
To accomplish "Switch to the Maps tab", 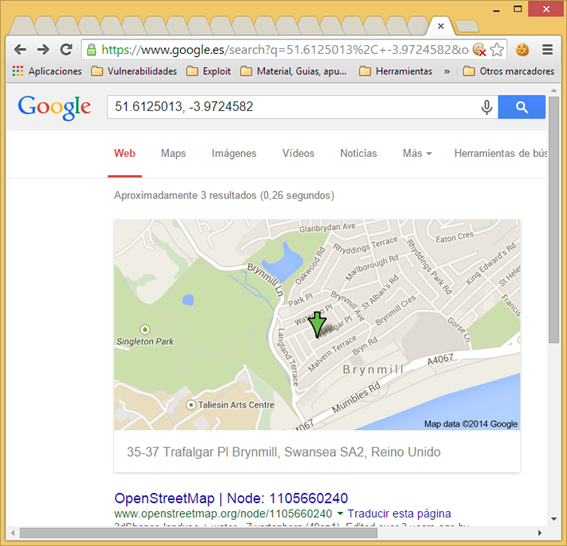I will coord(173,153).
